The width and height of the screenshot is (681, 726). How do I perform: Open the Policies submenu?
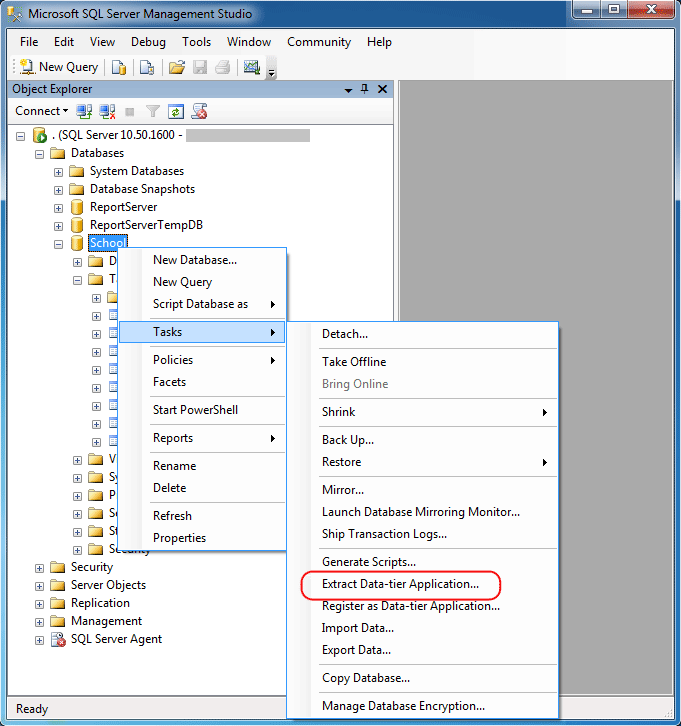pos(202,360)
